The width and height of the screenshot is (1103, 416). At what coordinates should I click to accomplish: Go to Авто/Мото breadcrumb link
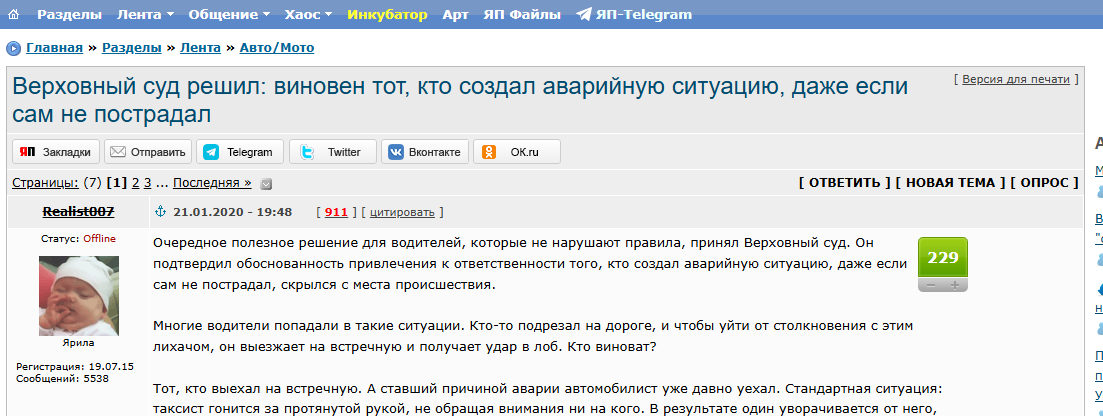(x=276, y=48)
